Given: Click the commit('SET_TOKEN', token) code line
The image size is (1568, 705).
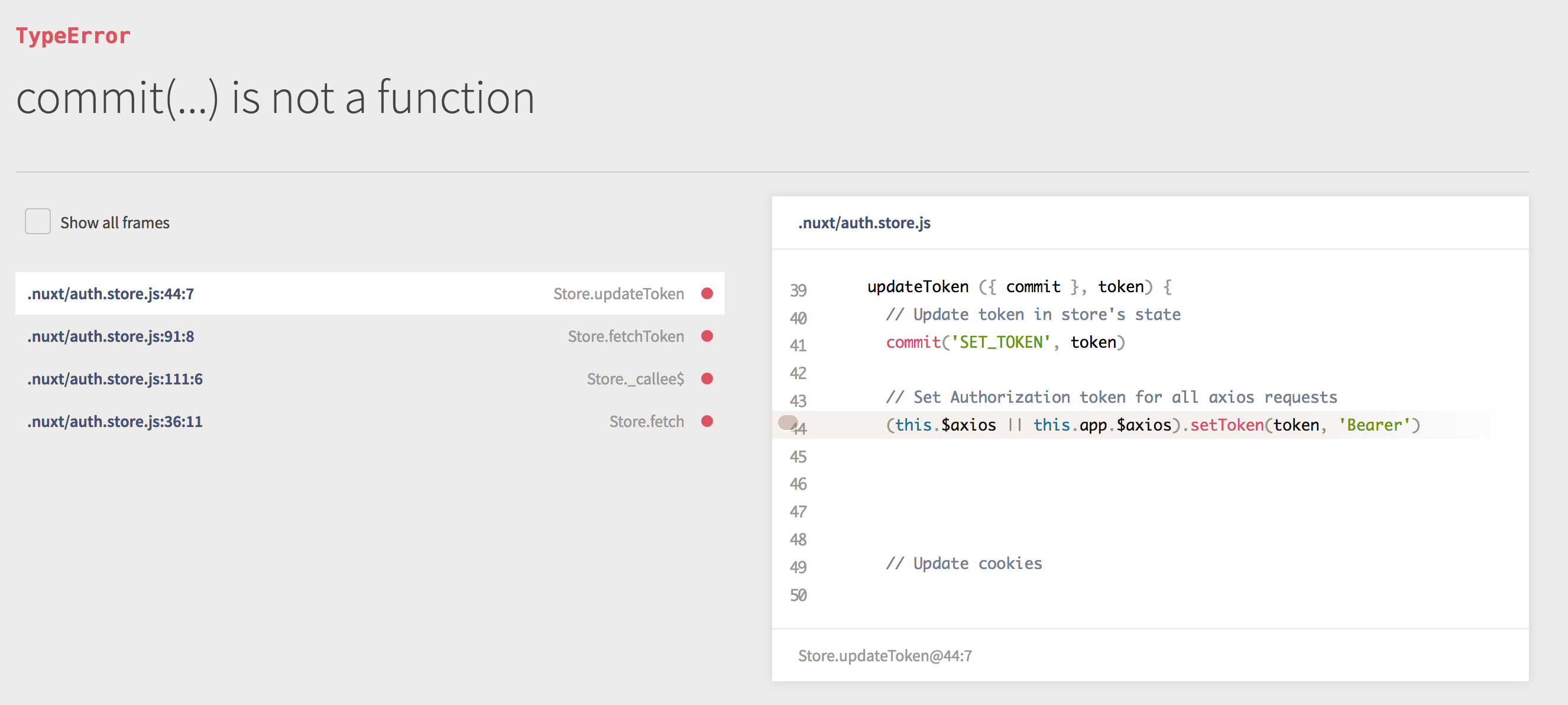Looking at the screenshot, I should pos(1005,342).
